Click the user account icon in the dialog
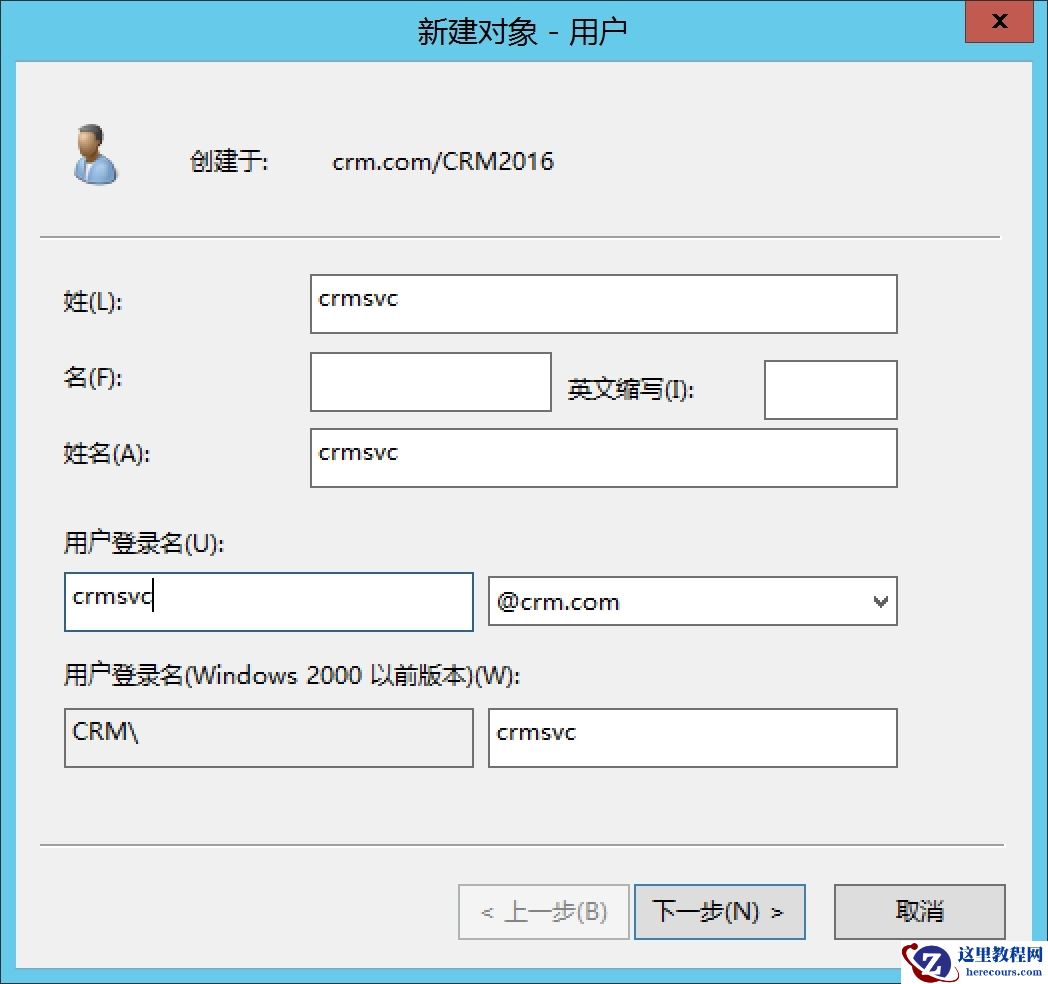Screen dimensions: 1048x984 pos(95,155)
